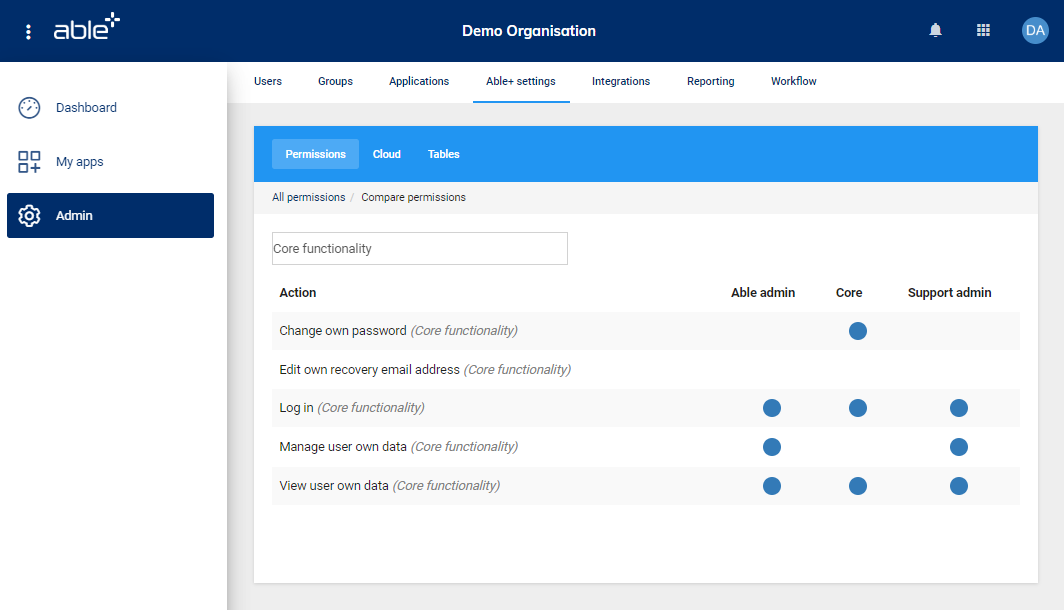Screen dimensions: 1064x610
Task: Open the Integrations tab
Action: coord(620,82)
